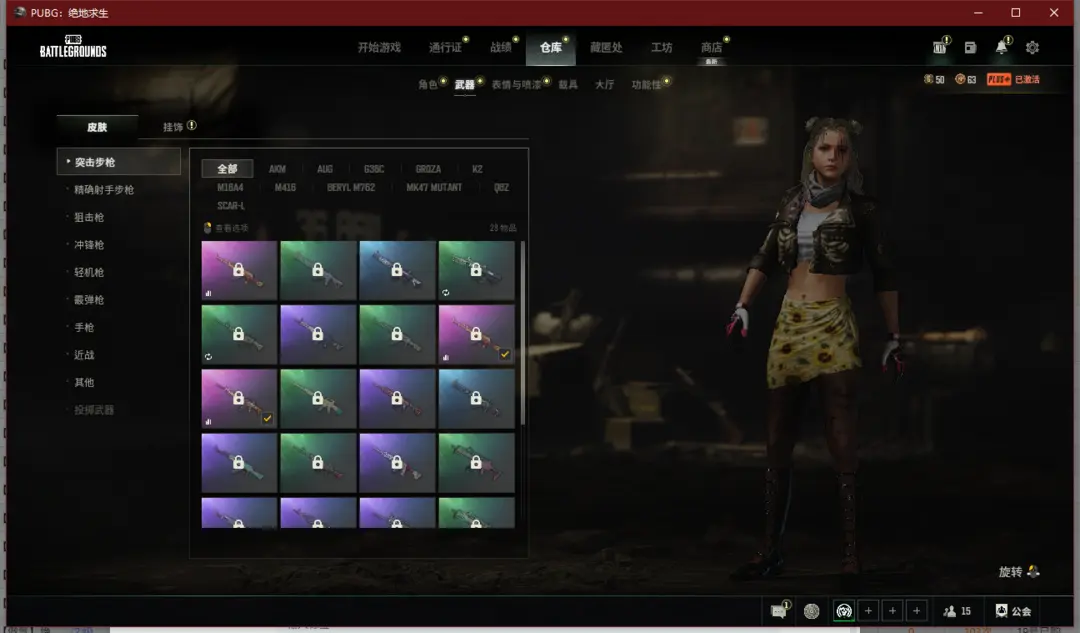Image resolution: width=1080 pixels, height=633 pixels.
Task: Open the 公会 guild button
Action: (x=1012, y=611)
